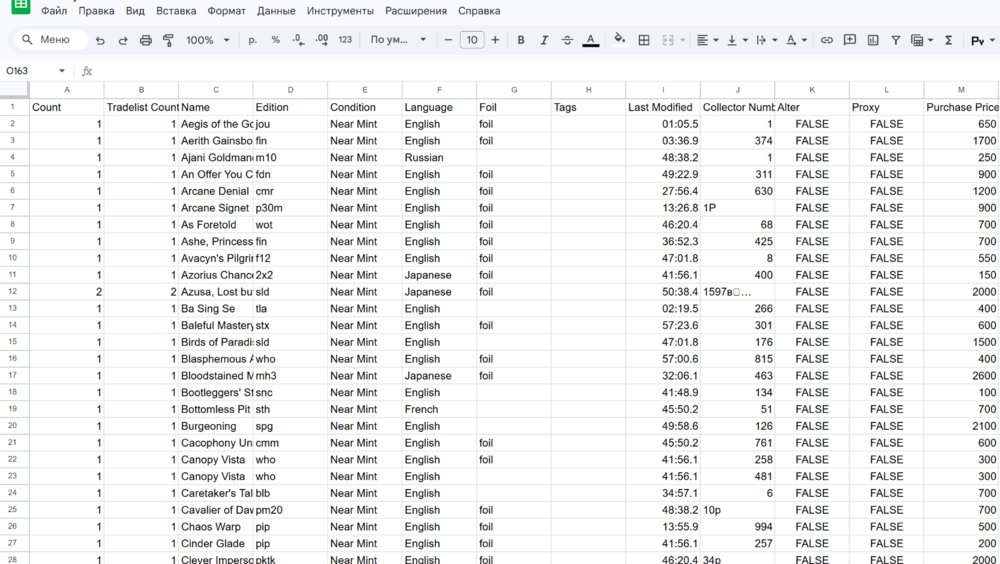Viewport: 1000px width, 564px height.
Task: Toggle italic formatting
Action: (x=544, y=40)
